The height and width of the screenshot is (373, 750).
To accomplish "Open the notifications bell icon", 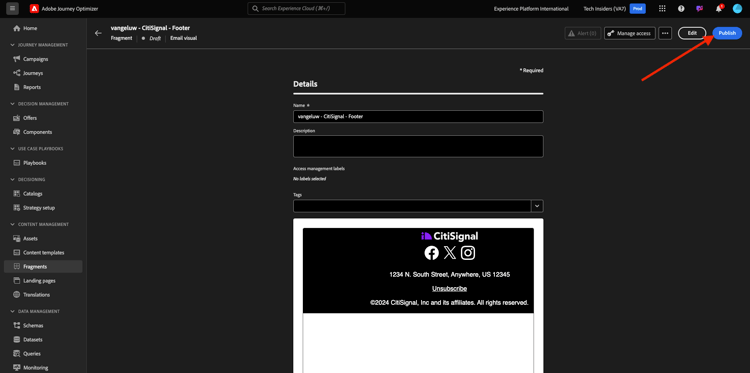I will coord(718,9).
